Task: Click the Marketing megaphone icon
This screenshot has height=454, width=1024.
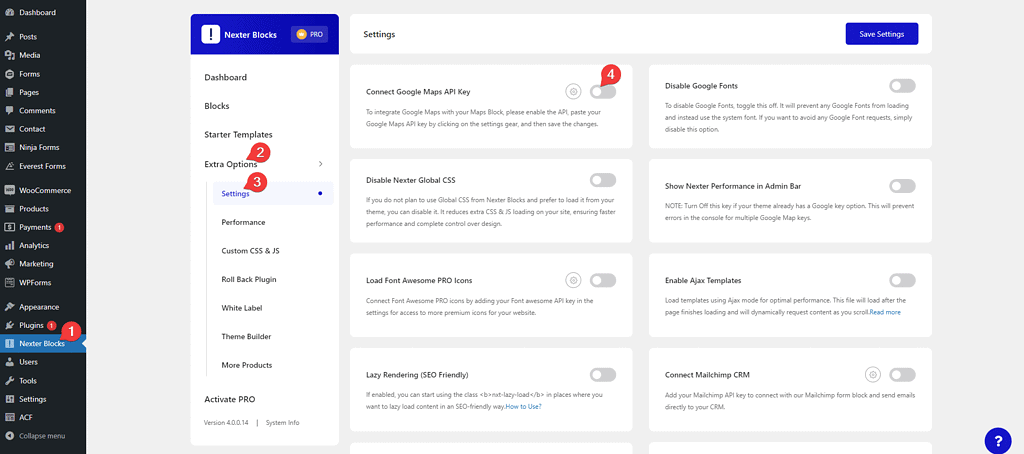Action: [10, 264]
